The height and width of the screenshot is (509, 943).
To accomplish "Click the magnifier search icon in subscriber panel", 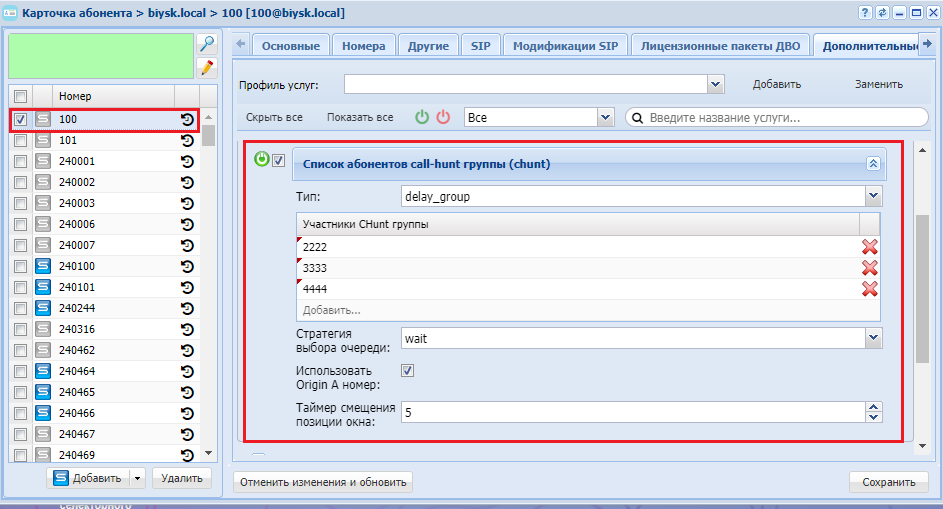I will point(207,43).
